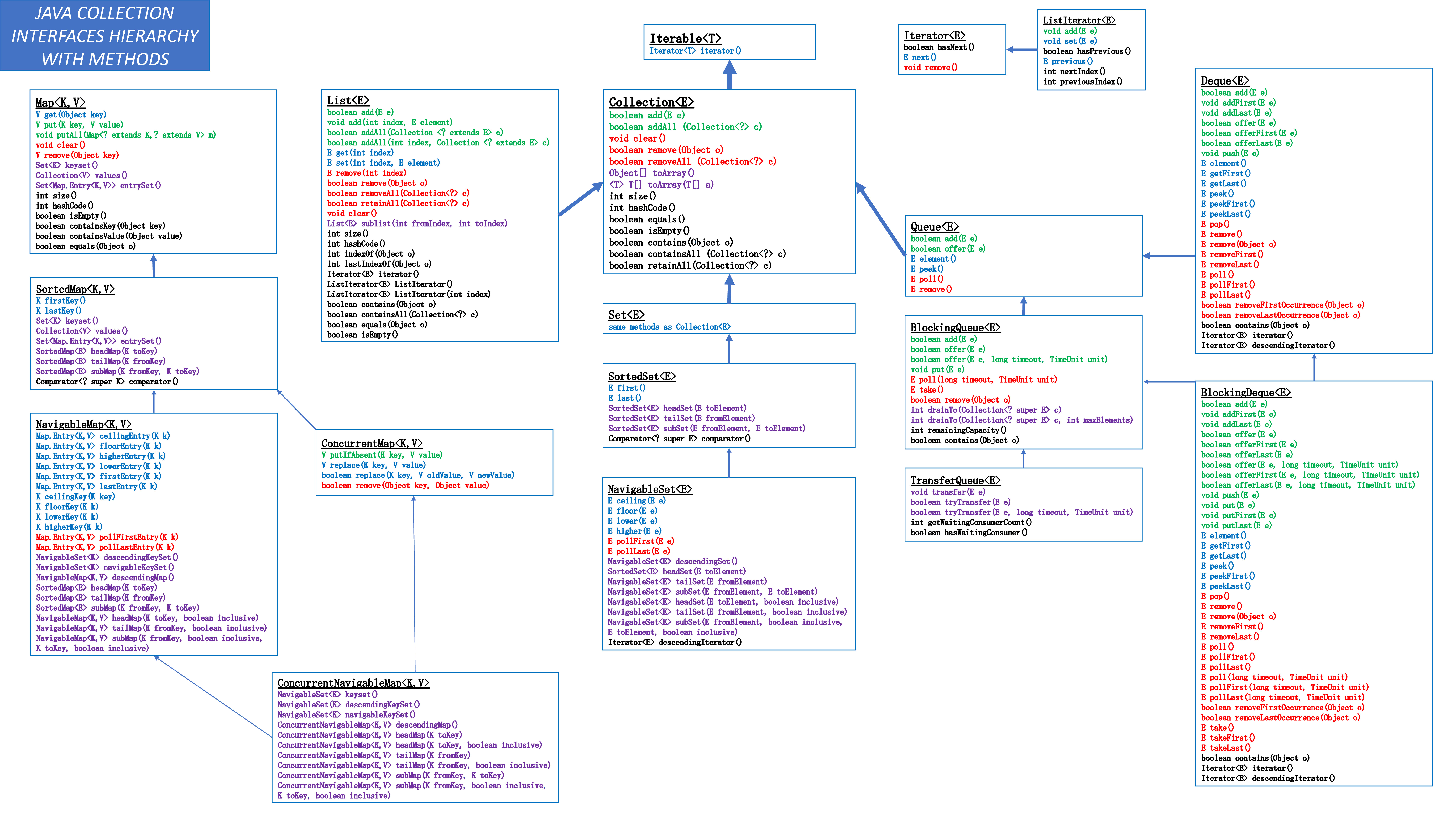Click 'ConcurrentNavigableMap<K,V> descendingMap()' line
Screen dimensions: 1456x819
point(367,725)
